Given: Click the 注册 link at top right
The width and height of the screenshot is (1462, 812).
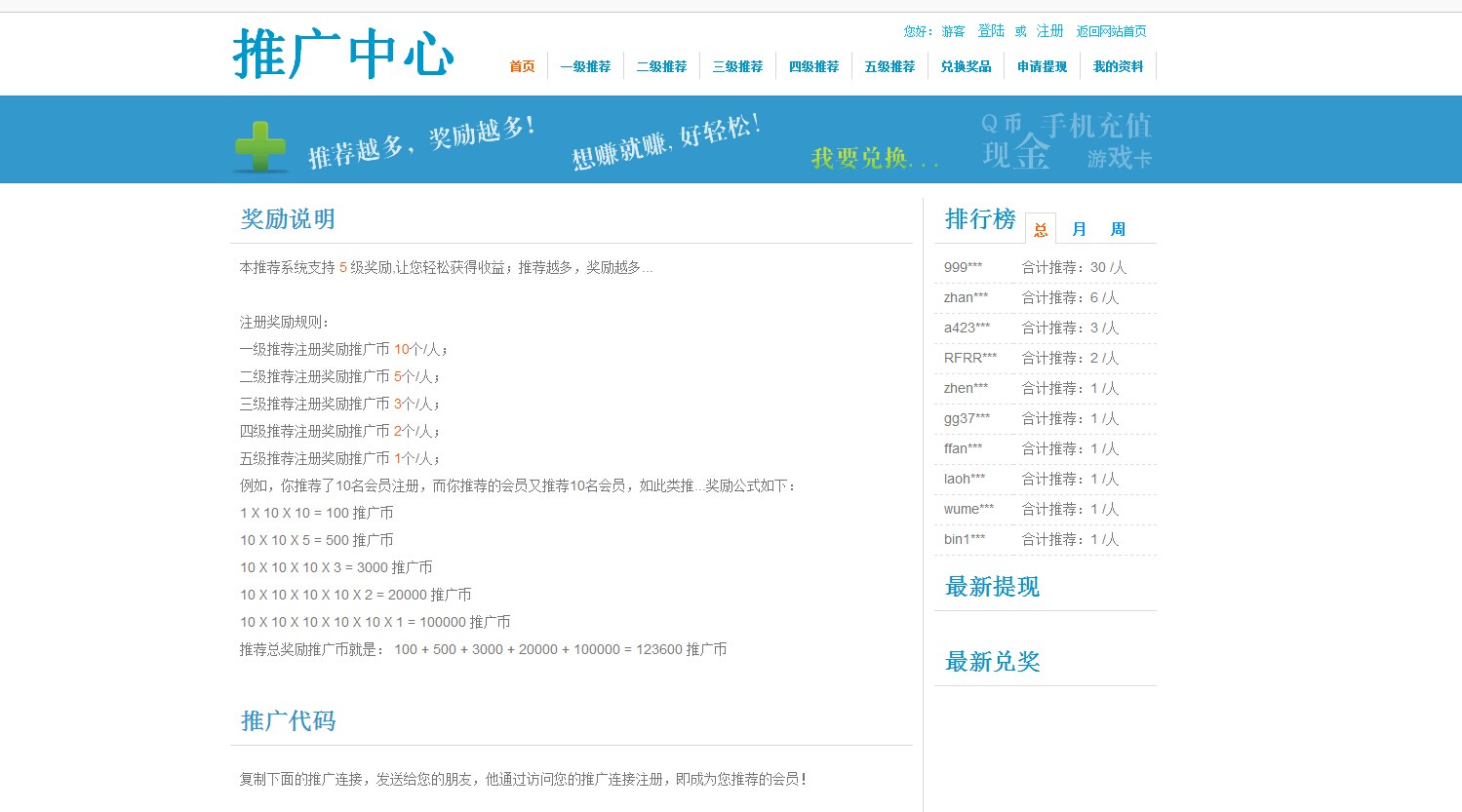Looking at the screenshot, I should coord(1050,30).
